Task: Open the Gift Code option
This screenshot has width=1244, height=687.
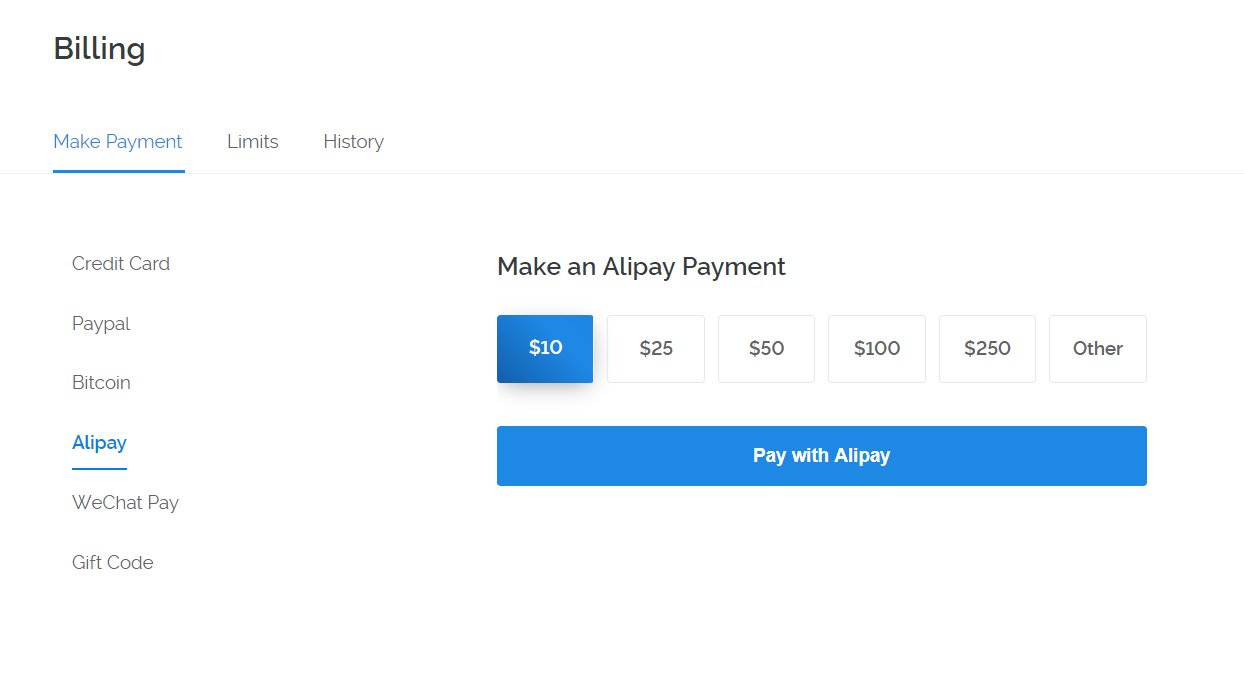Action: [113, 563]
